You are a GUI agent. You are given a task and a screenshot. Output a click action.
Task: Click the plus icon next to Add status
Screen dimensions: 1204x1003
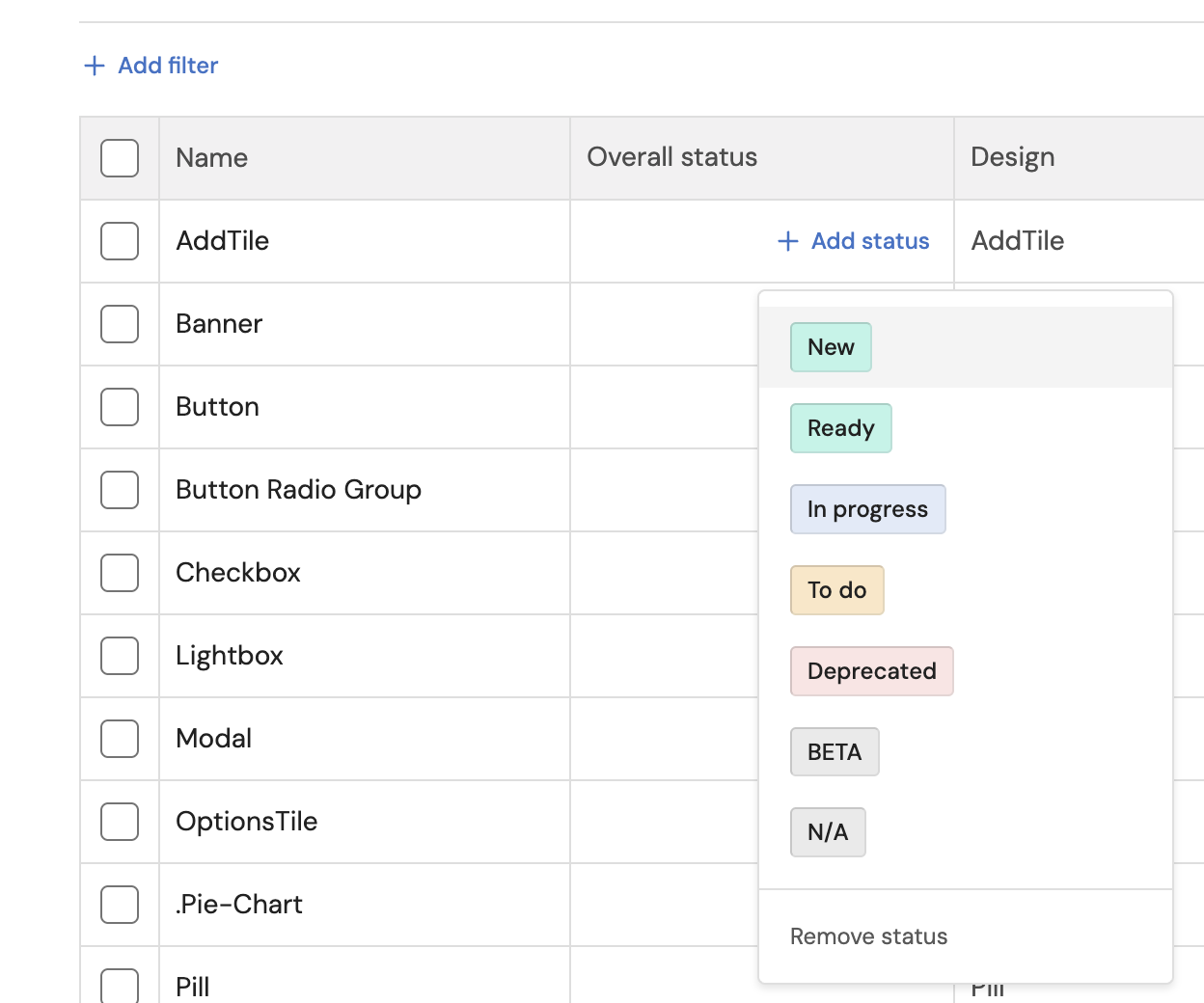pos(788,241)
